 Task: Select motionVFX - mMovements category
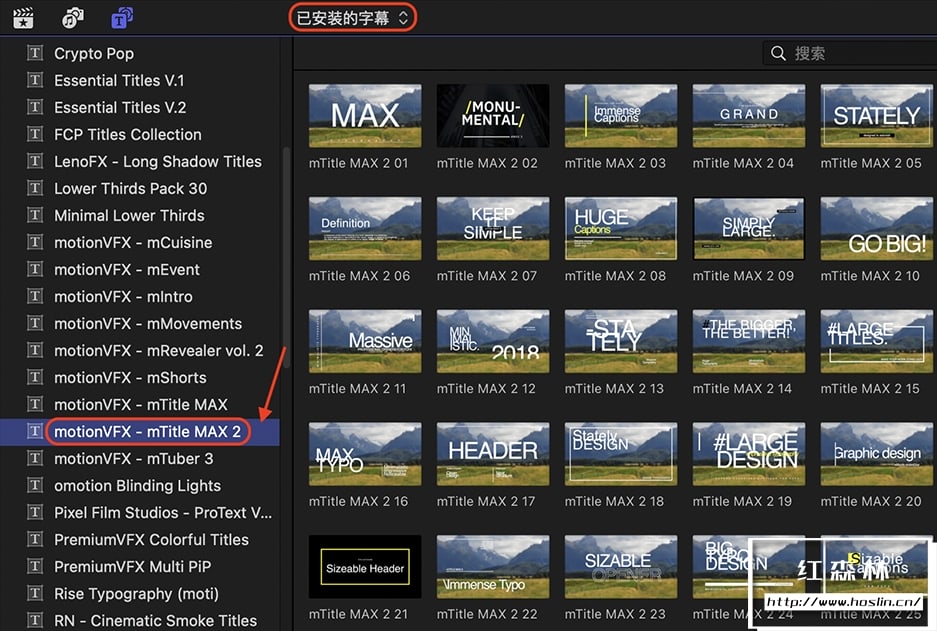[148, 323]
